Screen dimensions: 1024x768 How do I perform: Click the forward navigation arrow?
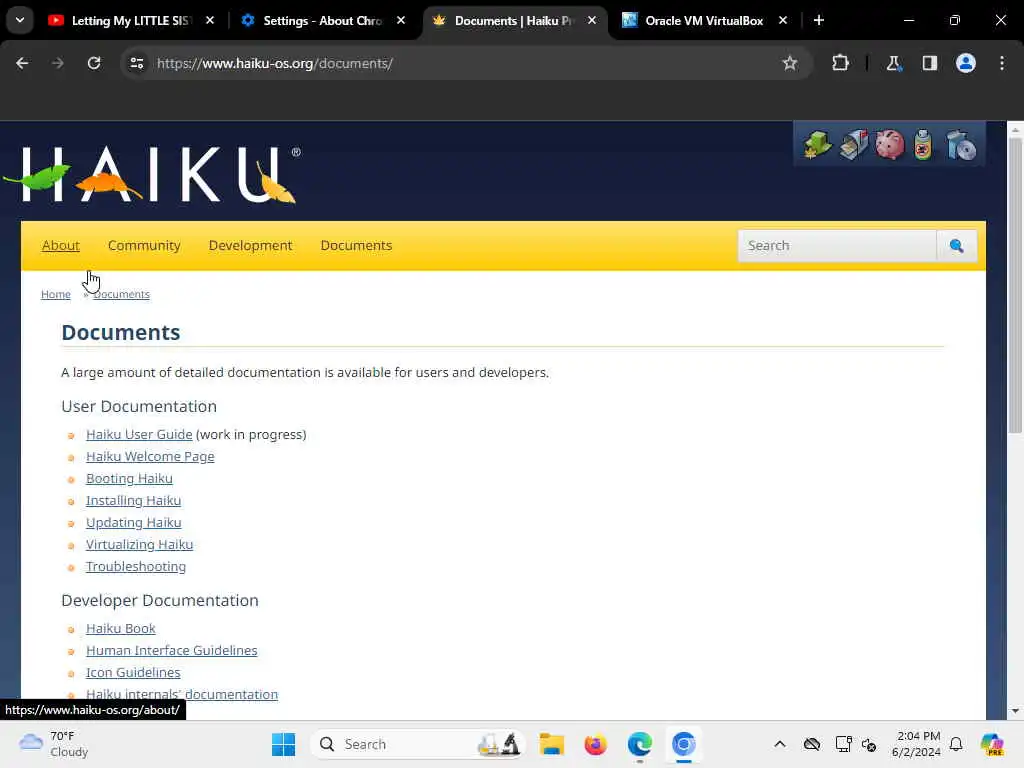[x=58, y=63]
